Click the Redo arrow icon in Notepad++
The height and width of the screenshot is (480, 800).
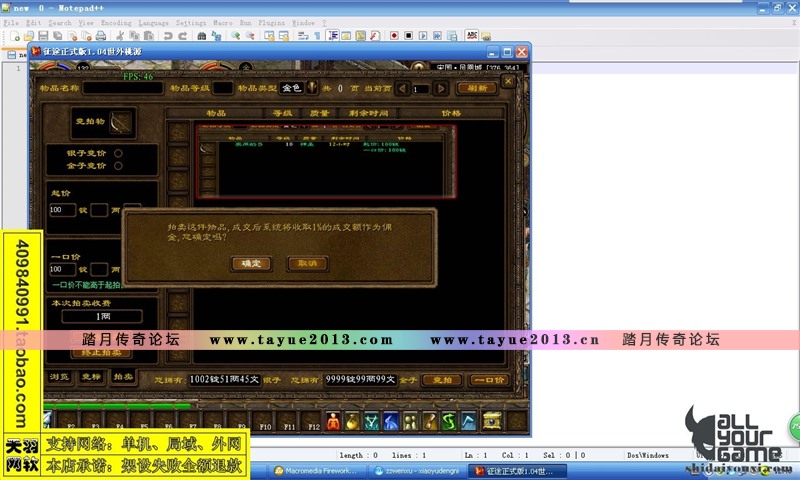click(x=182, y=36)
